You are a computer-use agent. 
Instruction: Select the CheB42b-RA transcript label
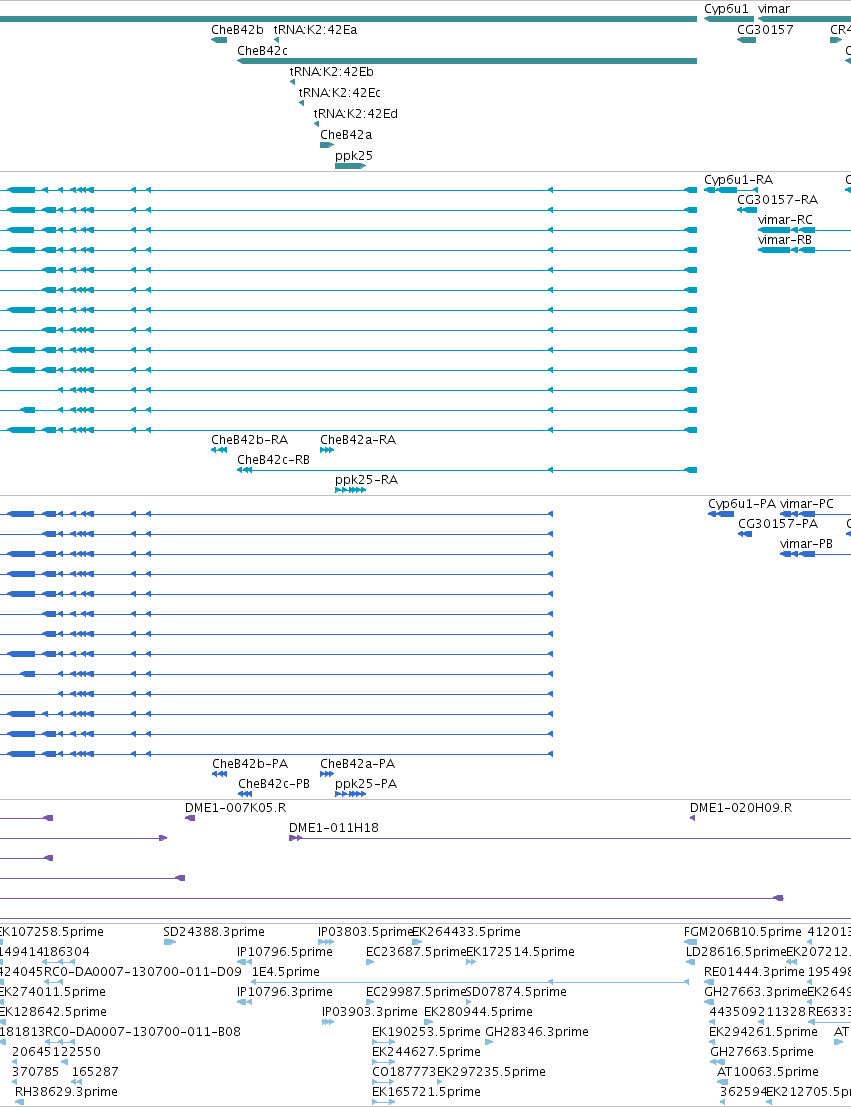249,440
